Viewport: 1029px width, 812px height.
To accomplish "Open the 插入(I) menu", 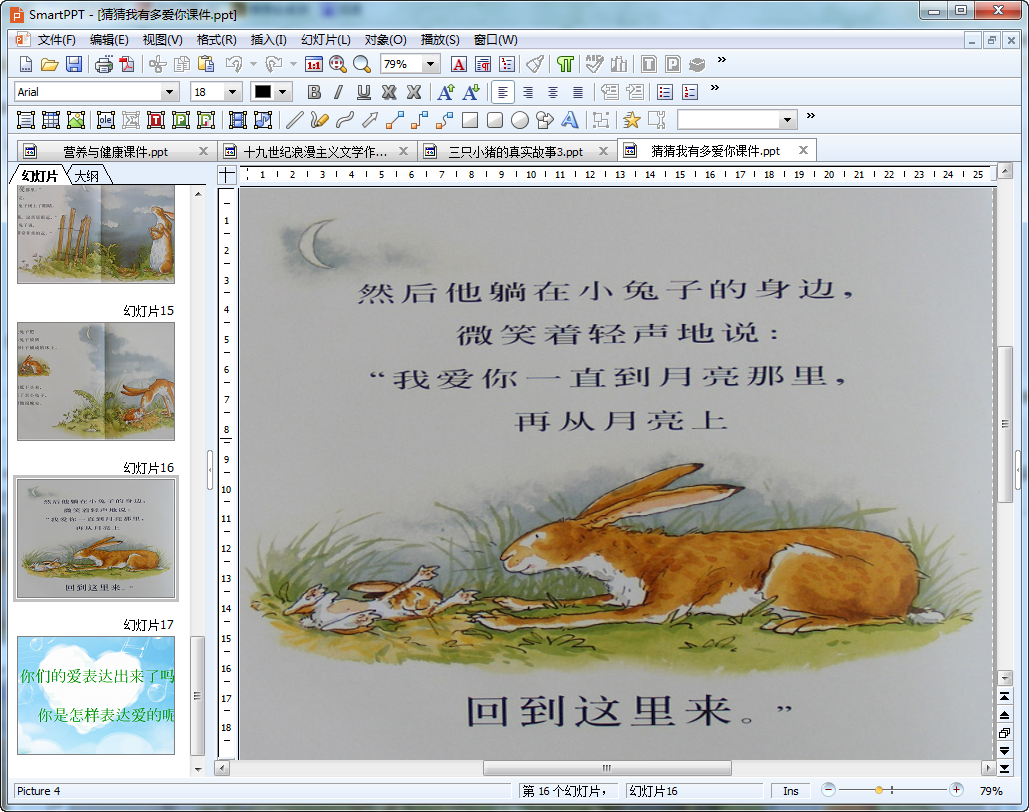I will tap(268, 40).
